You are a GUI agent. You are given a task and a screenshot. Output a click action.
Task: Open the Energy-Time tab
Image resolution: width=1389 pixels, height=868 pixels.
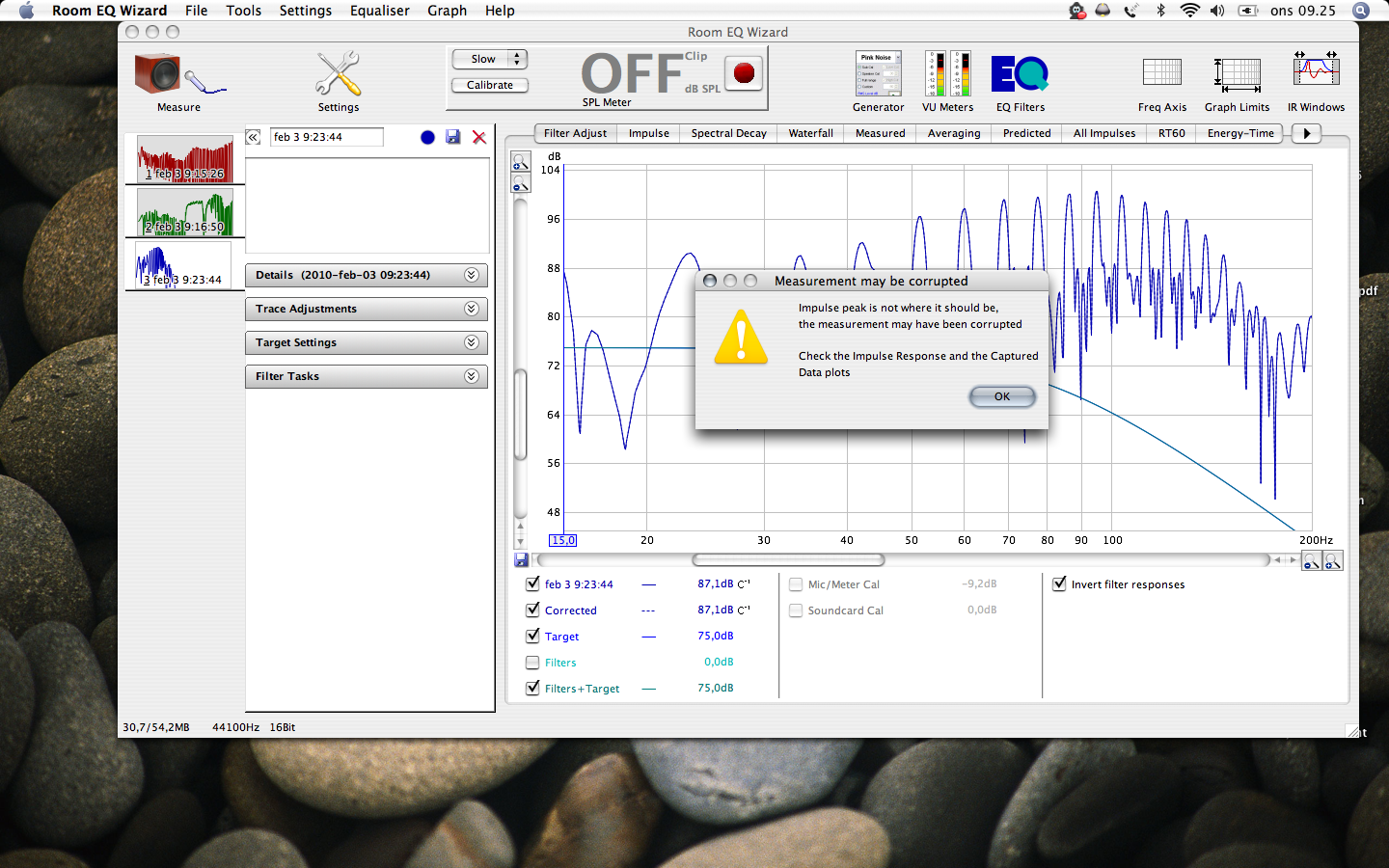[x=1240, y=133]
